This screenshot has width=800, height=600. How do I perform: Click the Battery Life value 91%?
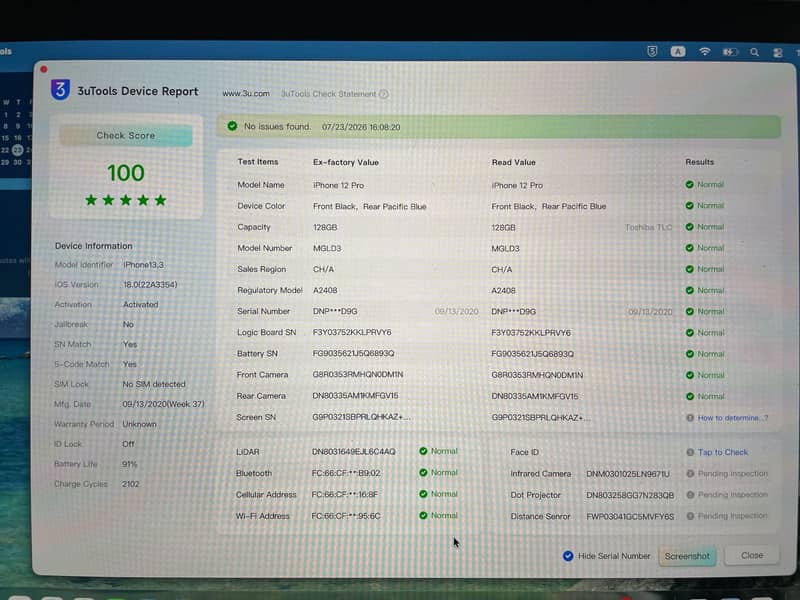(x=130, y=464)
